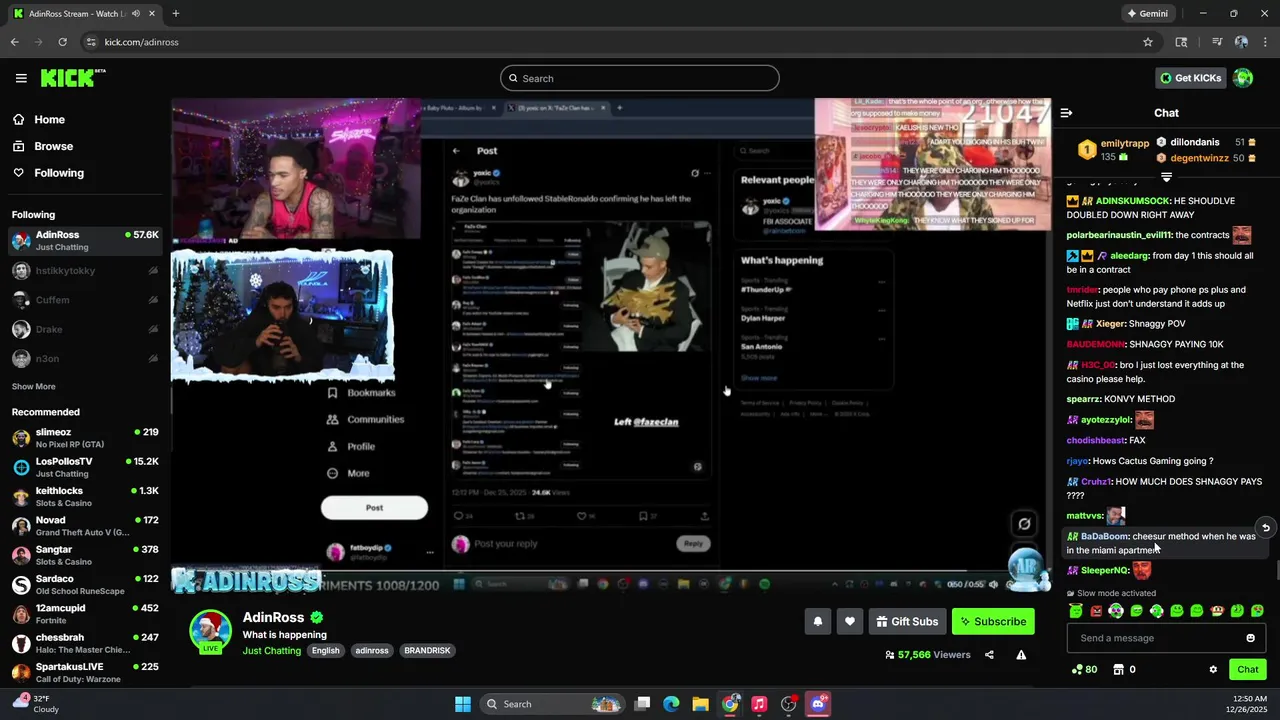Click the Get KICKs button

point(1190,78)
